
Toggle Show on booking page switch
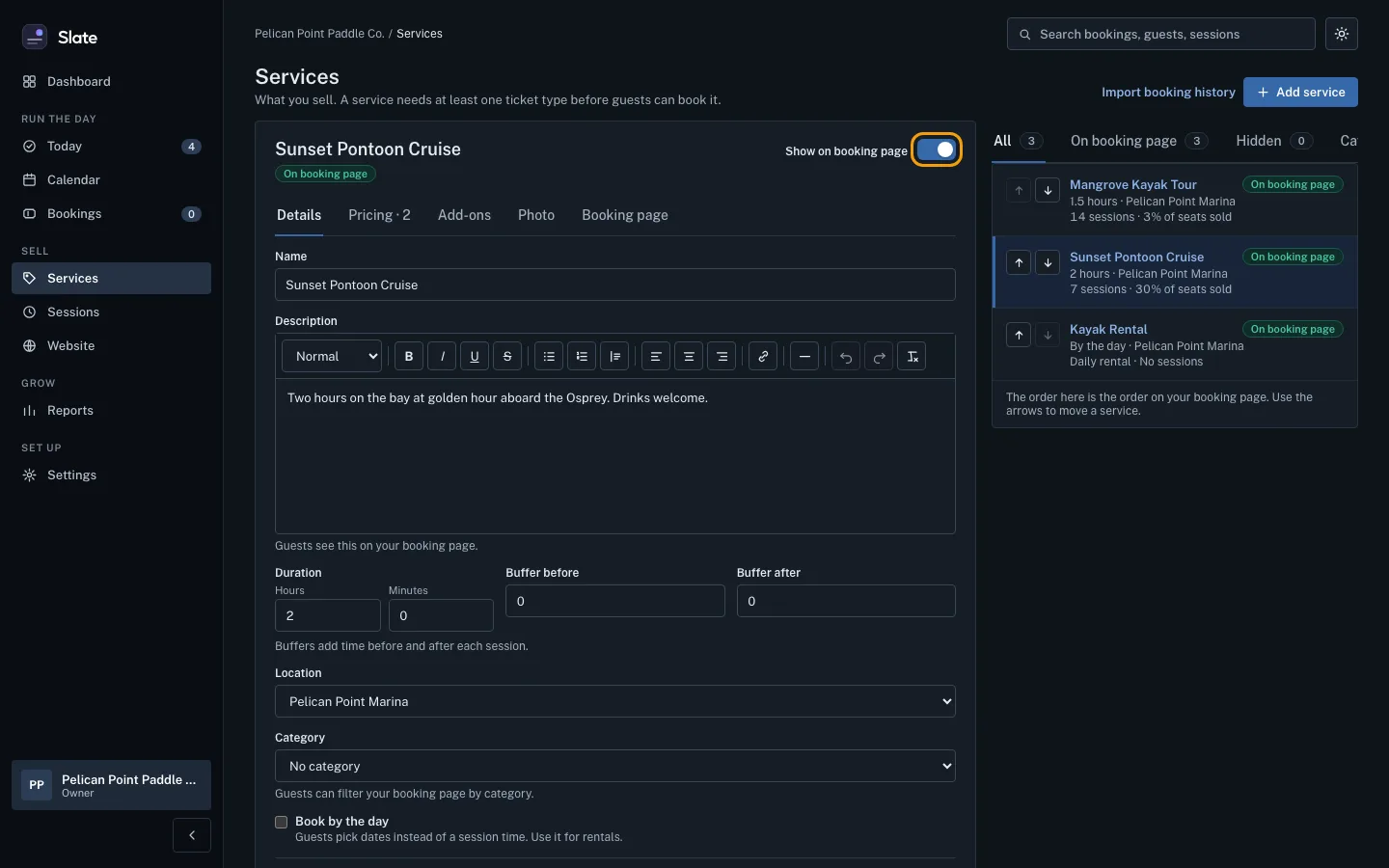936,150
